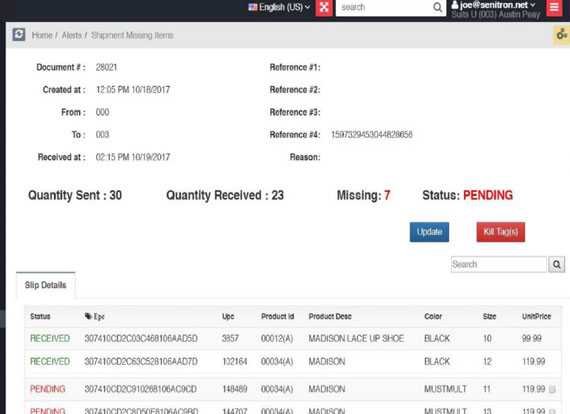
Task: Switch to the Slip Details tab
Action: pyautogui.click(x=45, y=285)
